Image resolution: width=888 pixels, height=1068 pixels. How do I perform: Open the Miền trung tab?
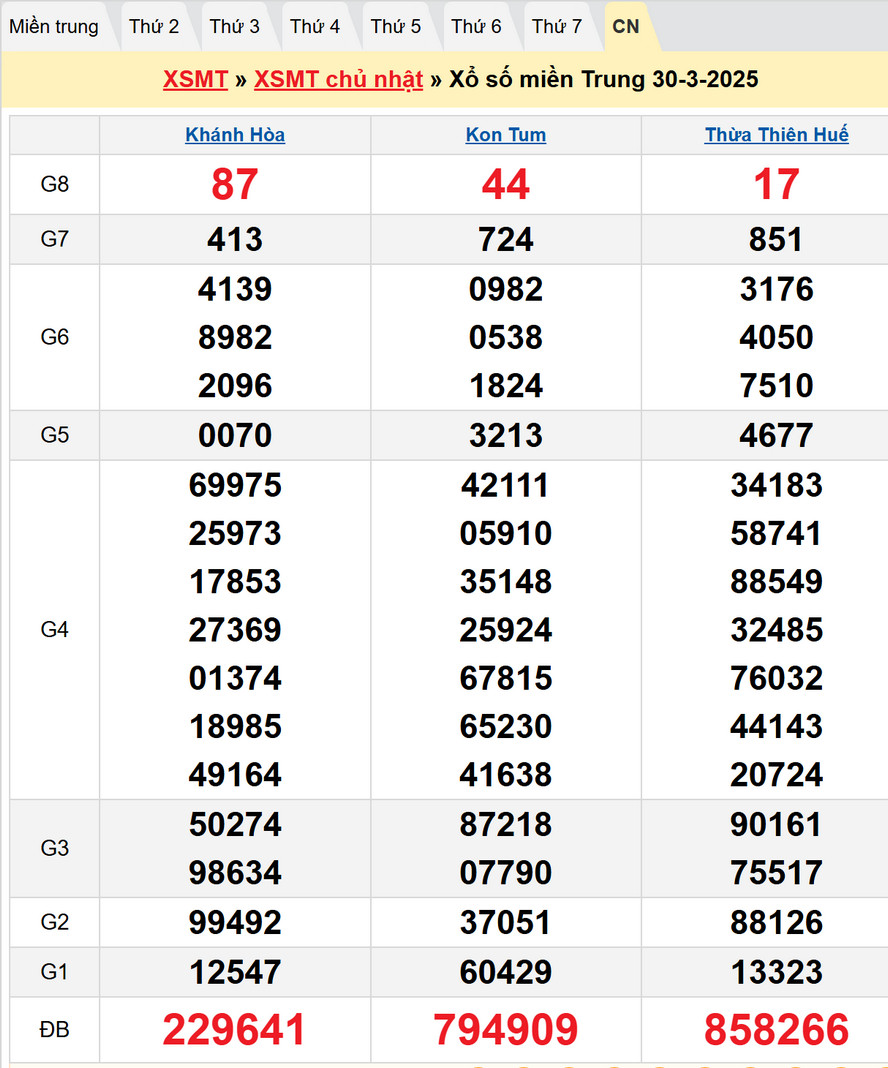point(54,27)
